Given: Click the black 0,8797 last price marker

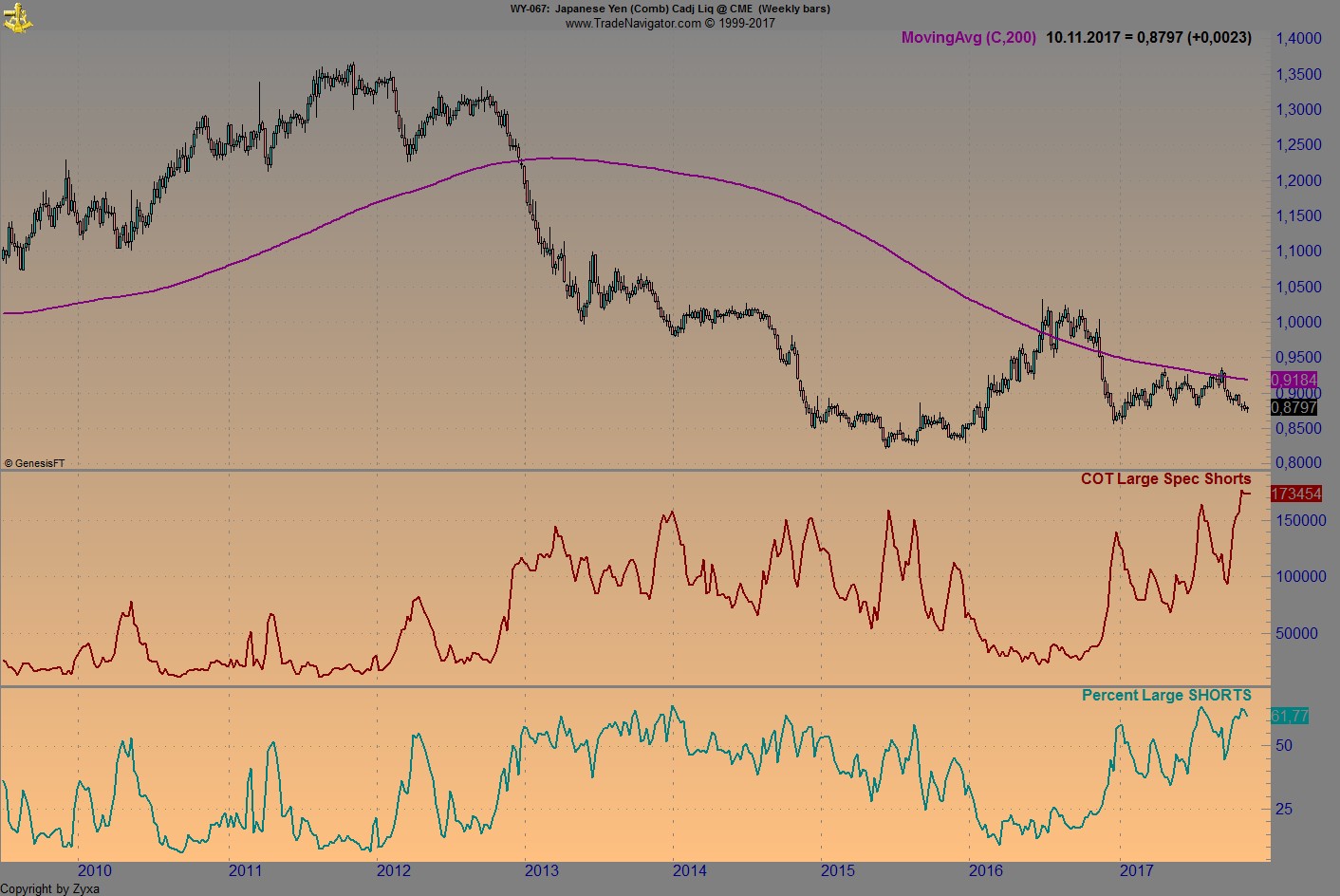Looking at the screenshot, I should 1294,408.
